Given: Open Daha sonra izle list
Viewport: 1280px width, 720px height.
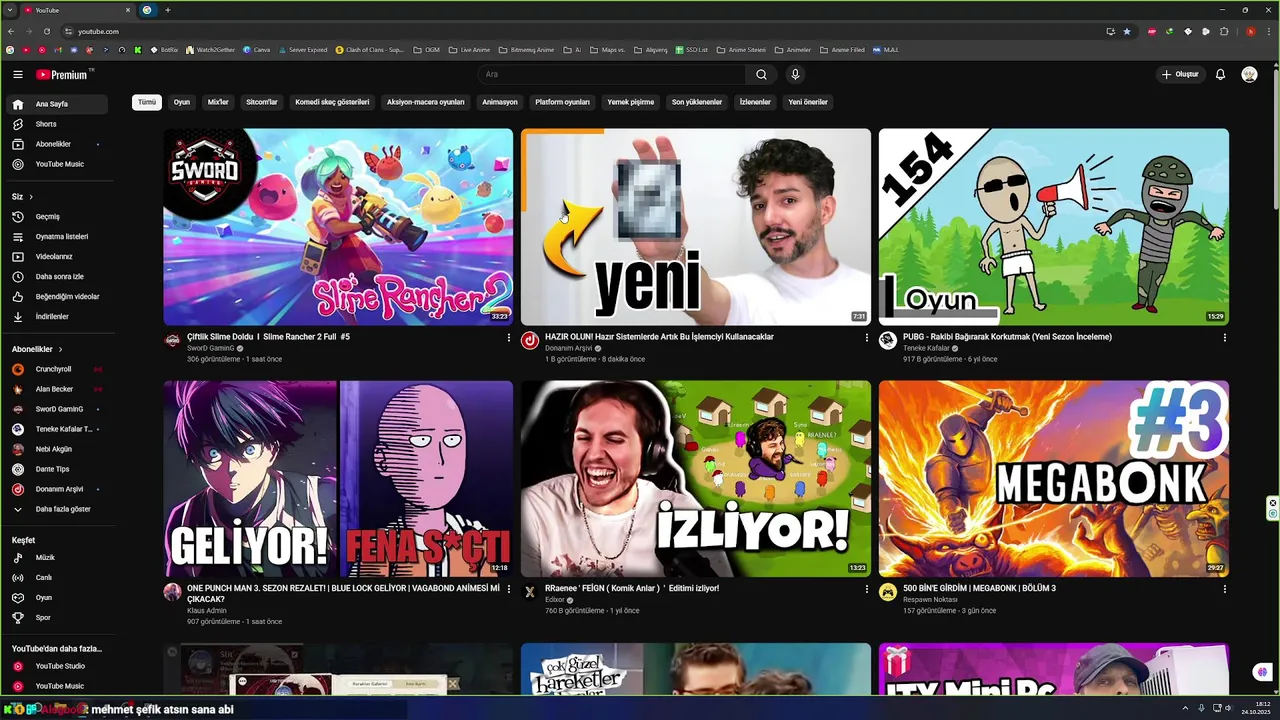Looking at the screenshot, I should [x=60, y=276].
